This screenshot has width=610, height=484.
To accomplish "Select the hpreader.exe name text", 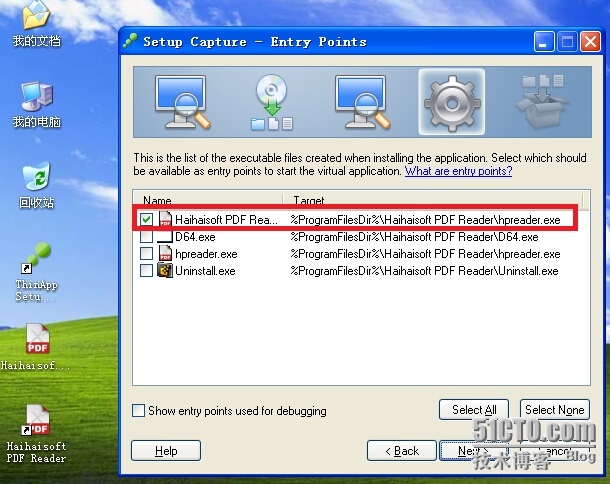I will click(206, 254).
